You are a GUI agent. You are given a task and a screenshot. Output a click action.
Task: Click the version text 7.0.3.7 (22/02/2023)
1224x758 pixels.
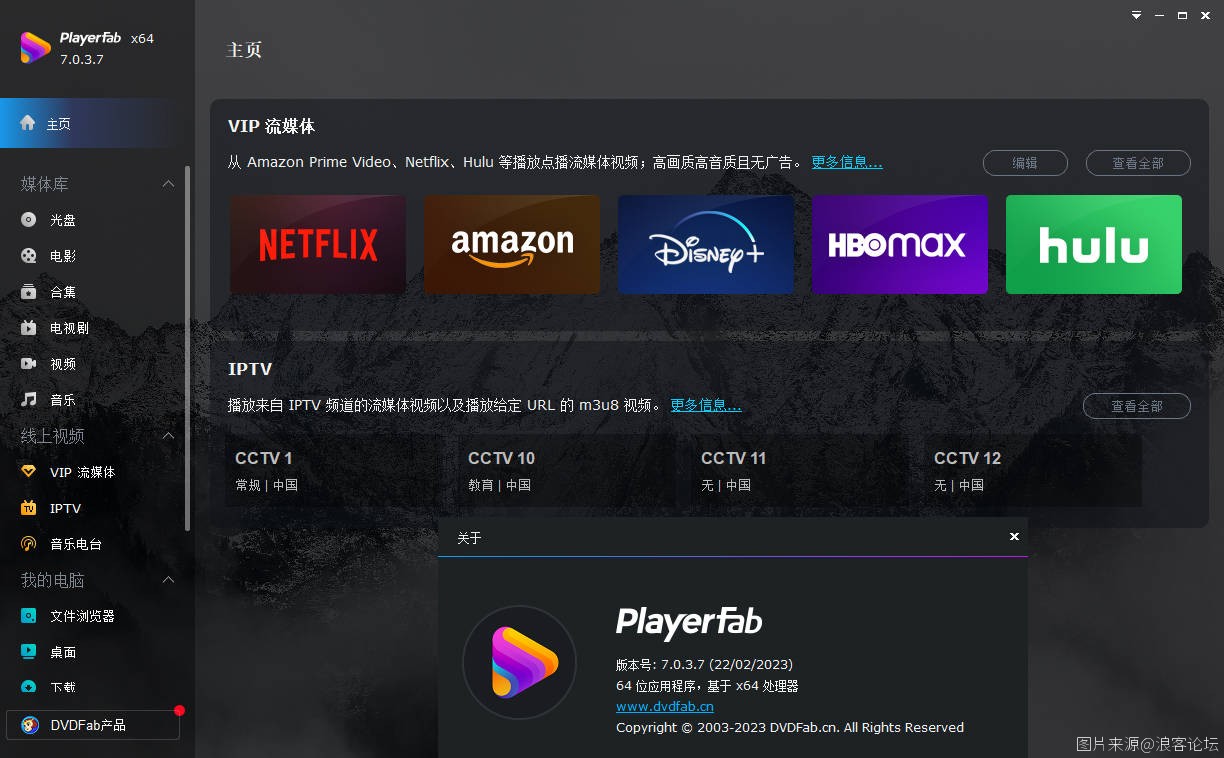point(729,664)
